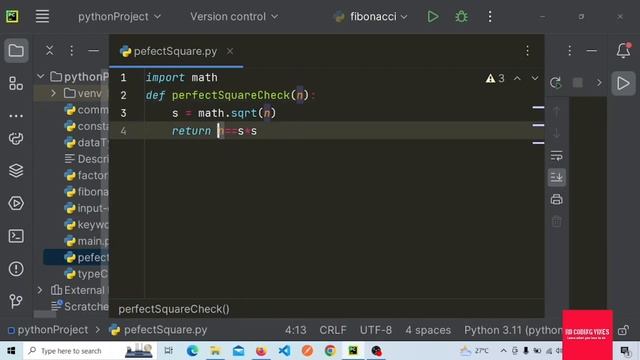The height and width of the screenshot is (360, 640).
Task: Open the Python 3.11 interpreter selector
Action: (513, 330)
